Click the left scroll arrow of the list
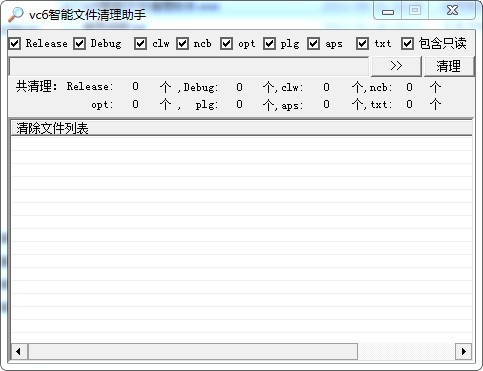The image size is (483, 371). [19, 351]
